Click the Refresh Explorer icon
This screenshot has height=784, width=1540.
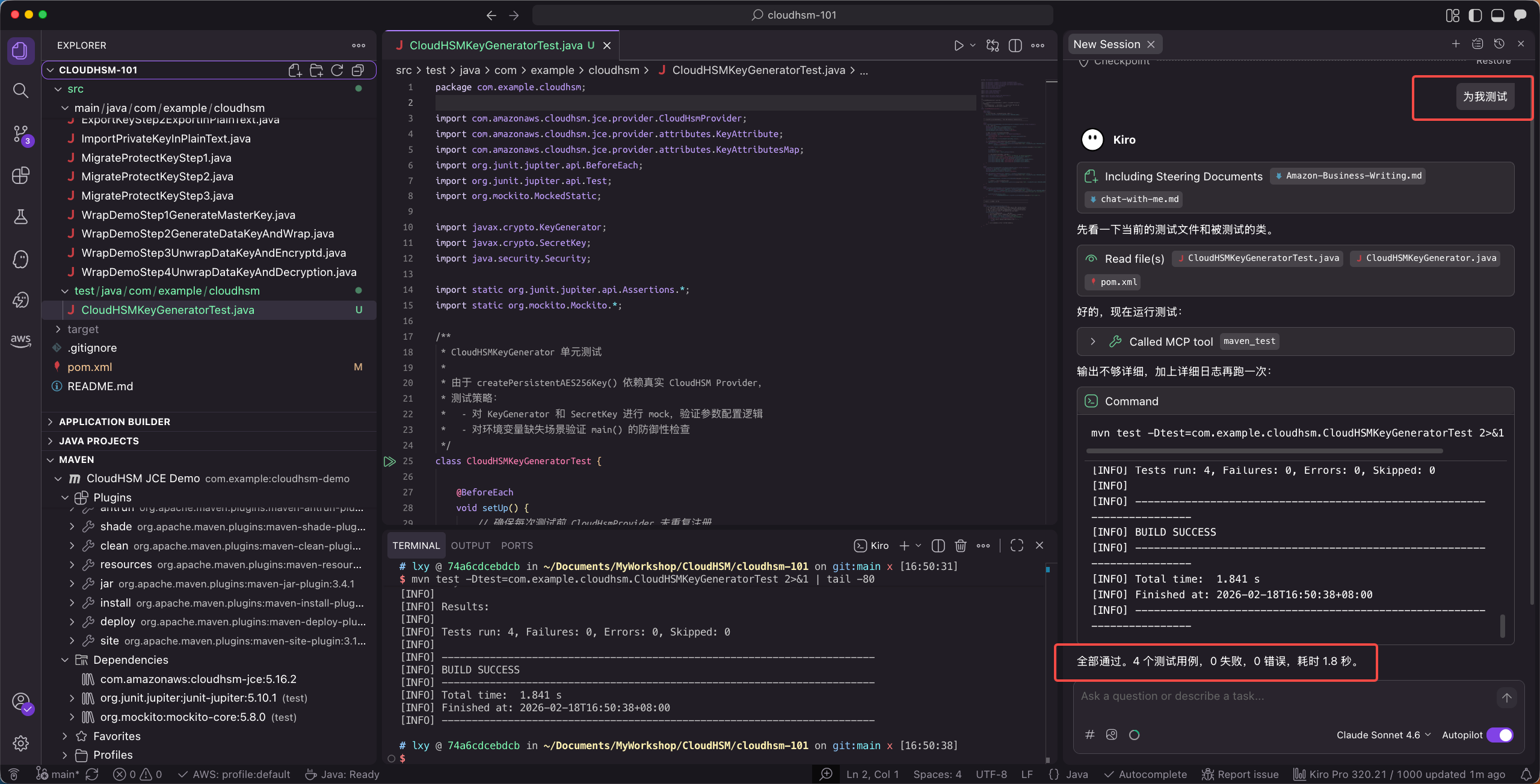337,70
